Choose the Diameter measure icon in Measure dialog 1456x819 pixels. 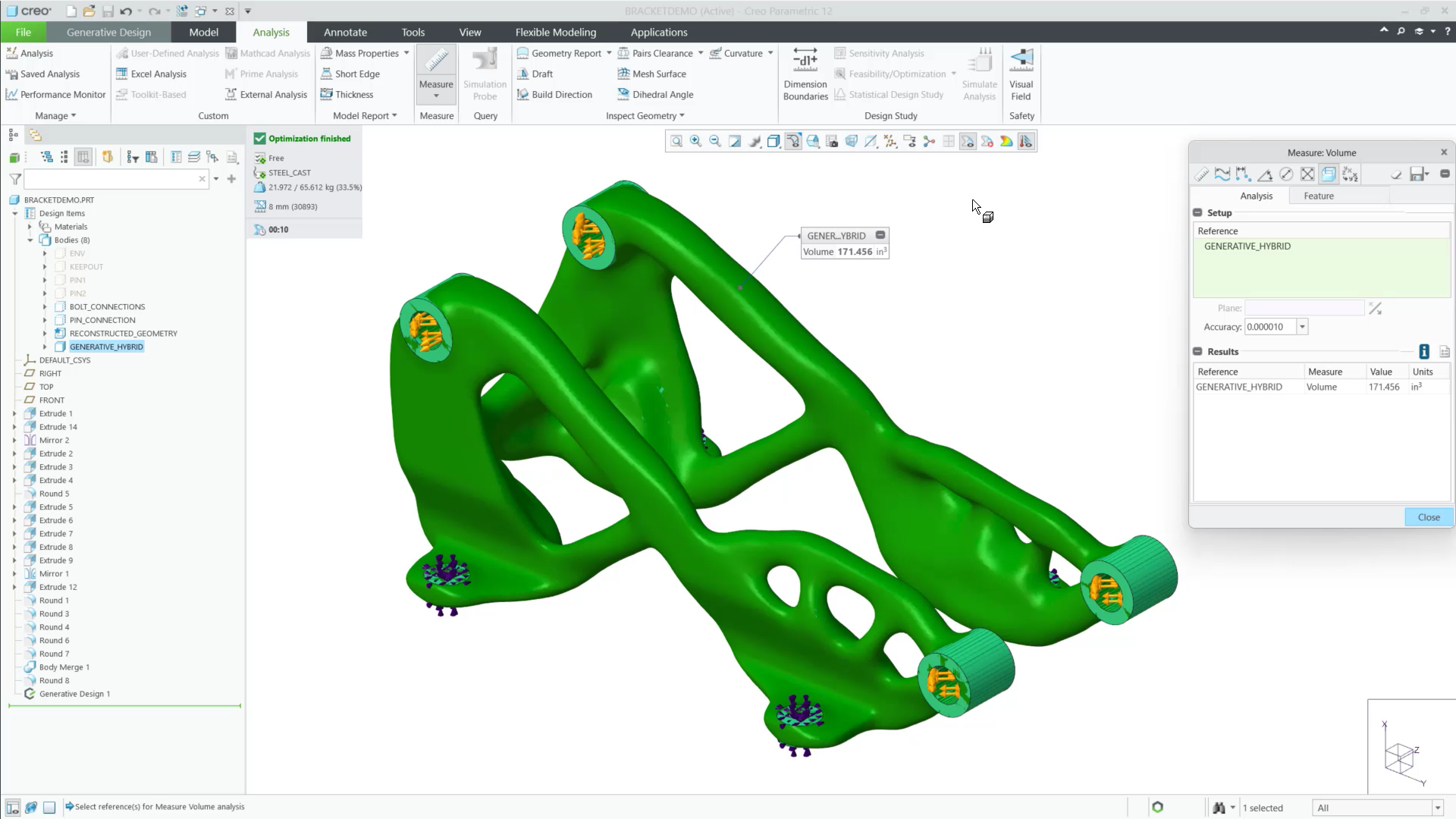(x=1286, y=174)
